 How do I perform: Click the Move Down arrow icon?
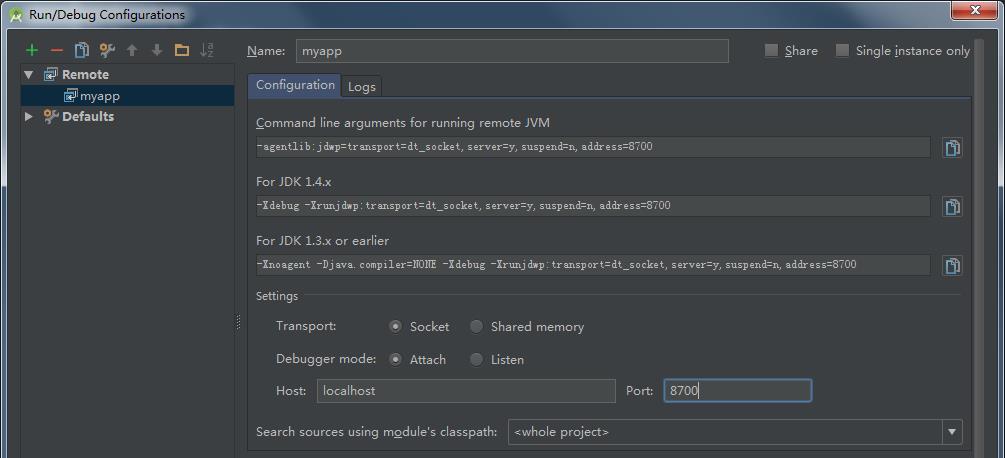tap(157, 51)
